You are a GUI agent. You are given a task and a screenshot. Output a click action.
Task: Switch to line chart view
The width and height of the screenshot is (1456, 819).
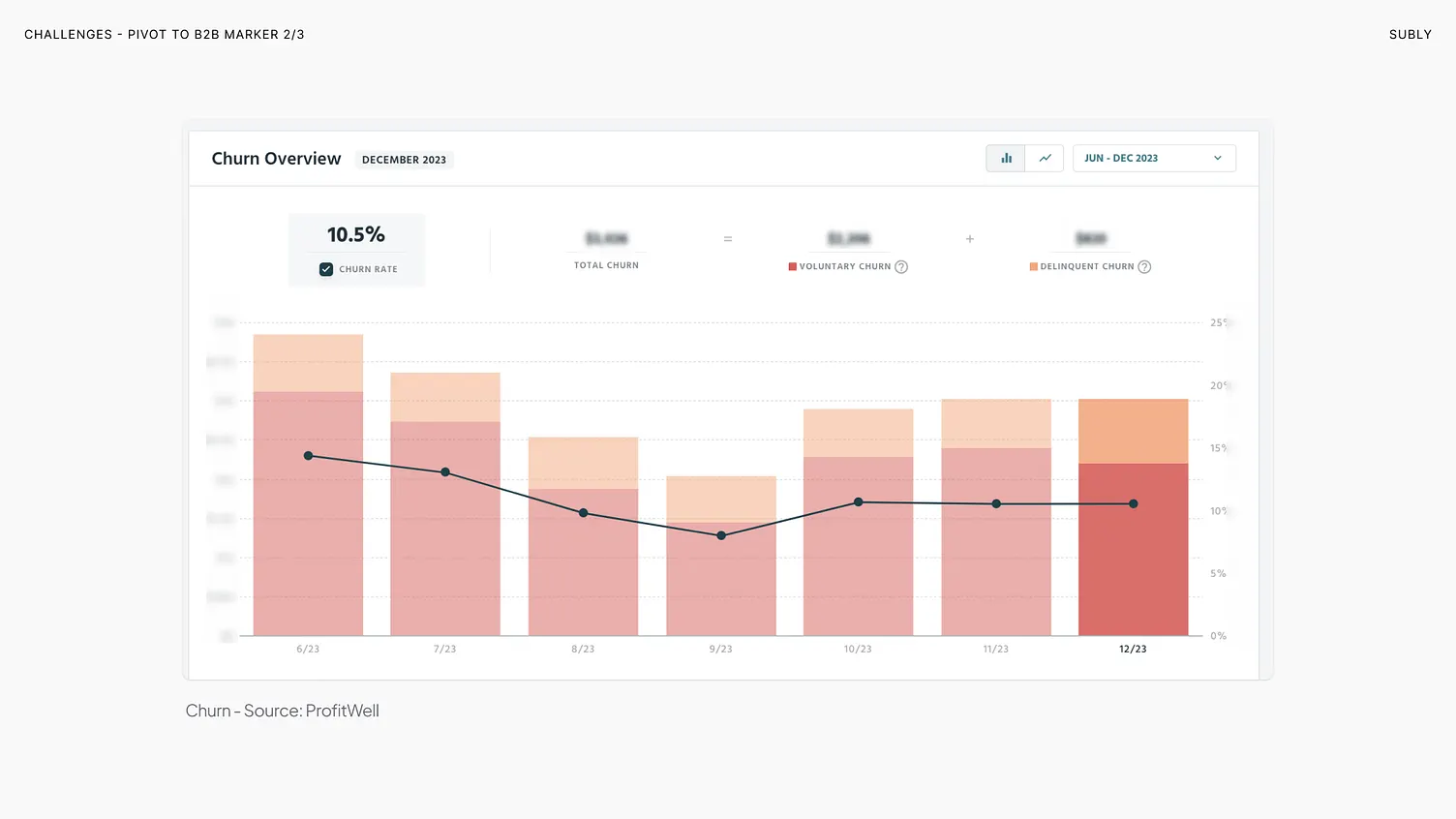[1045, 158]
